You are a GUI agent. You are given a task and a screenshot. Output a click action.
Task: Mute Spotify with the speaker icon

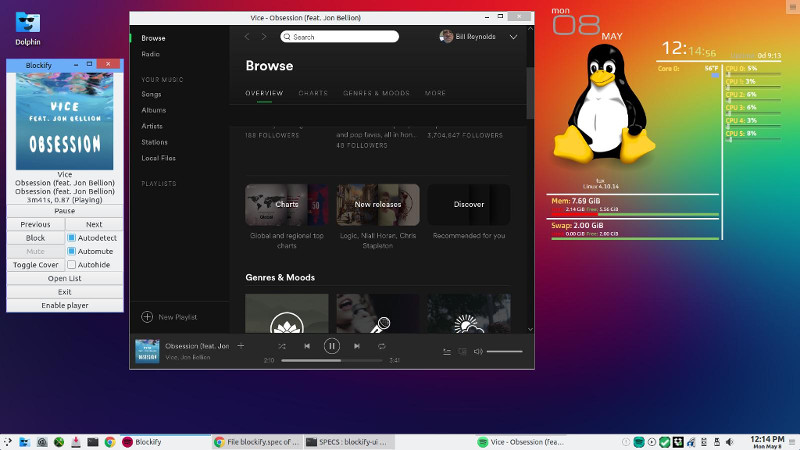(478, 351)
